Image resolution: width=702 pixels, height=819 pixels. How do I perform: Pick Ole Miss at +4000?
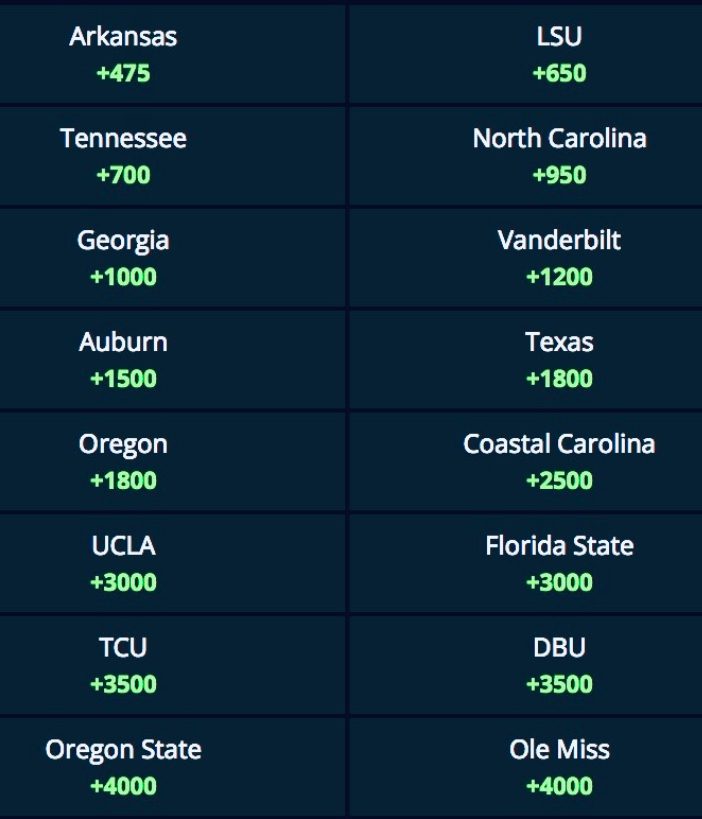(559, 767)
